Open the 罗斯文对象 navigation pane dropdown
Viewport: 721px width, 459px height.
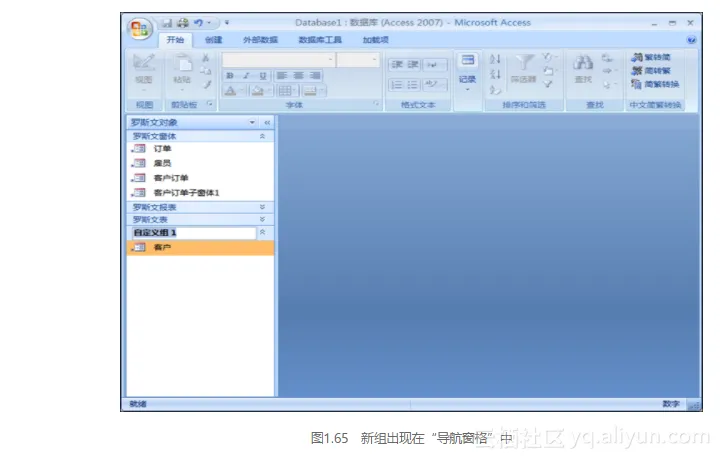point(252,122)
